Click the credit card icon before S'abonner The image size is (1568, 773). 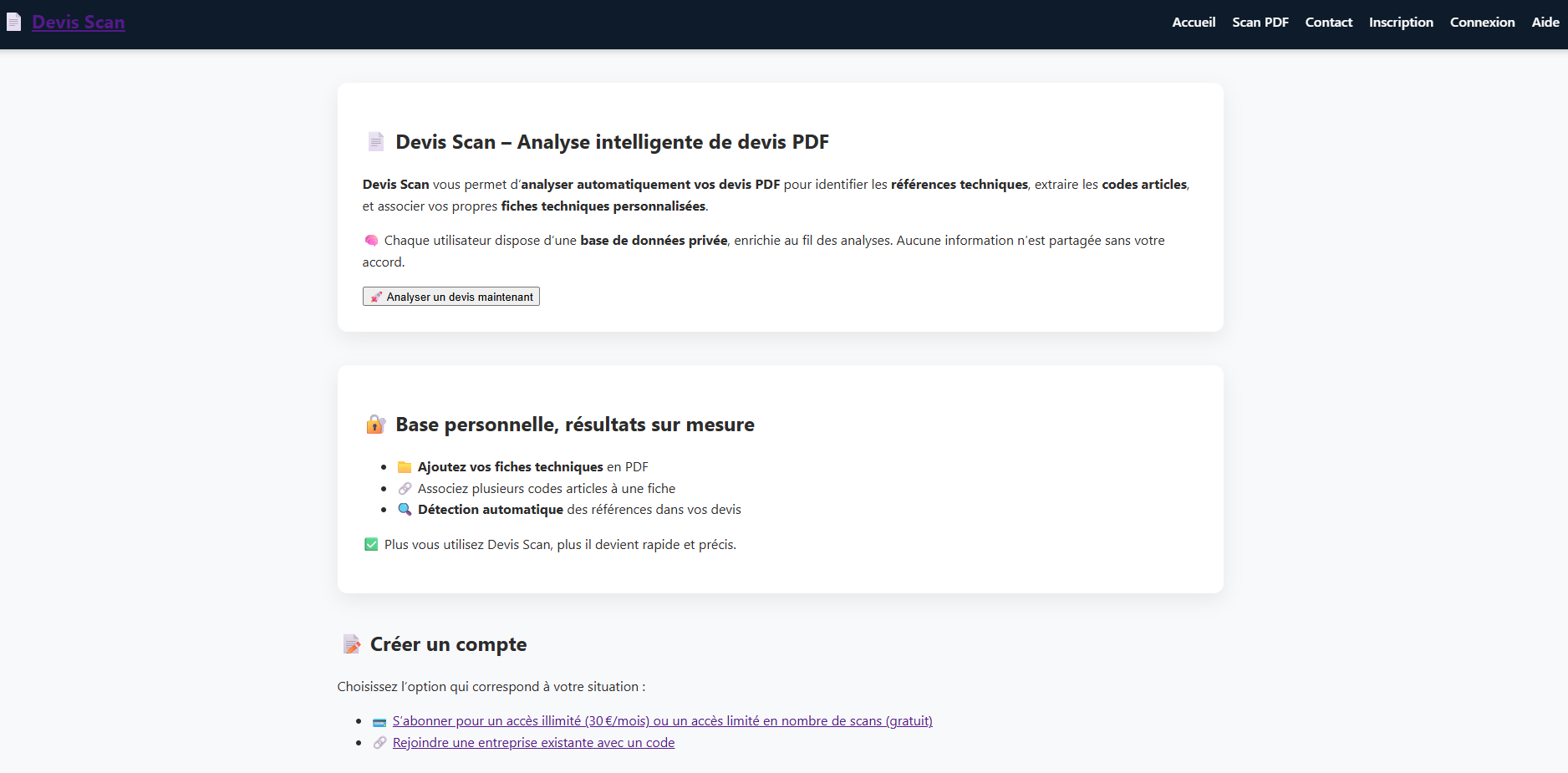click(379, 722)
